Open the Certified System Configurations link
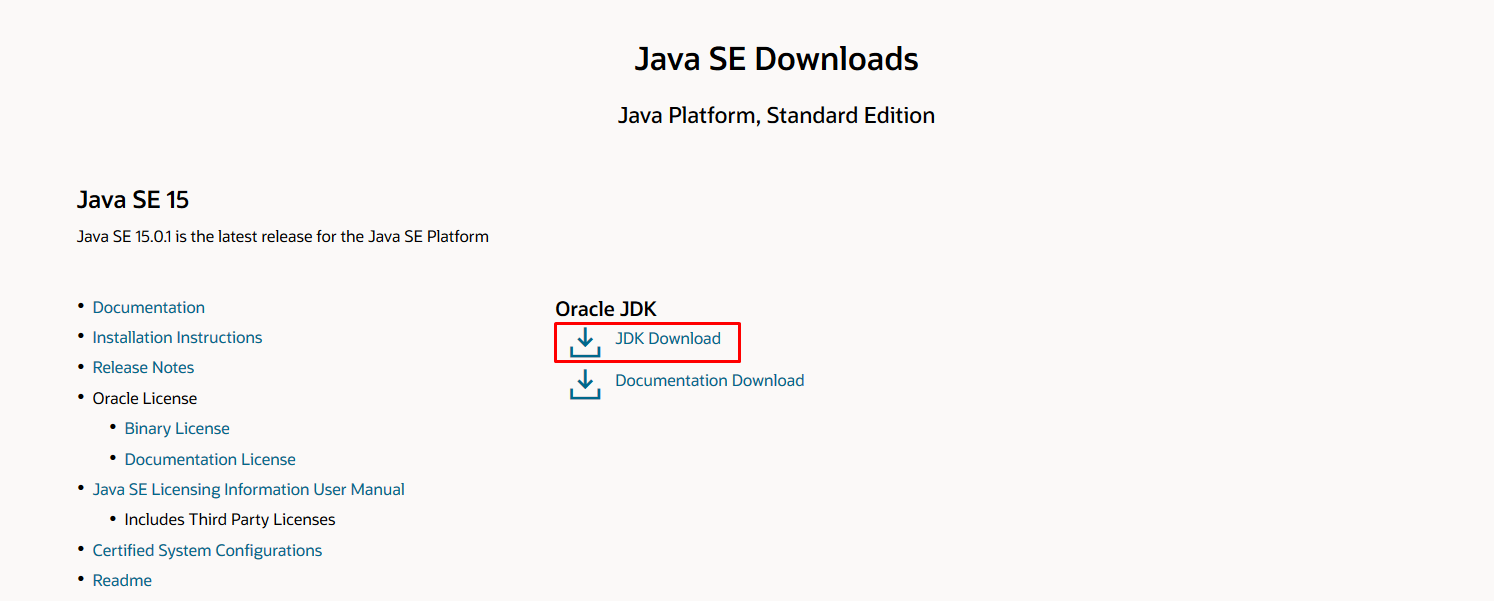Screen dimensions: 1494x601 pyautogui.click(x=208, y=550)
